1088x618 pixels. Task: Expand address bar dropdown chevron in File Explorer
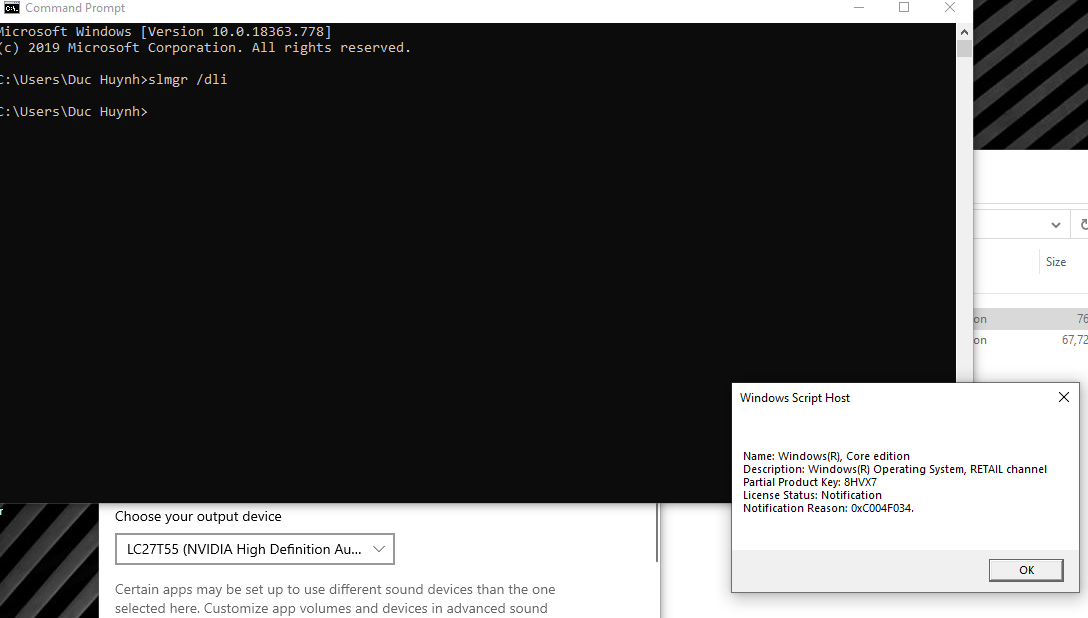(x=1055, y=225)
